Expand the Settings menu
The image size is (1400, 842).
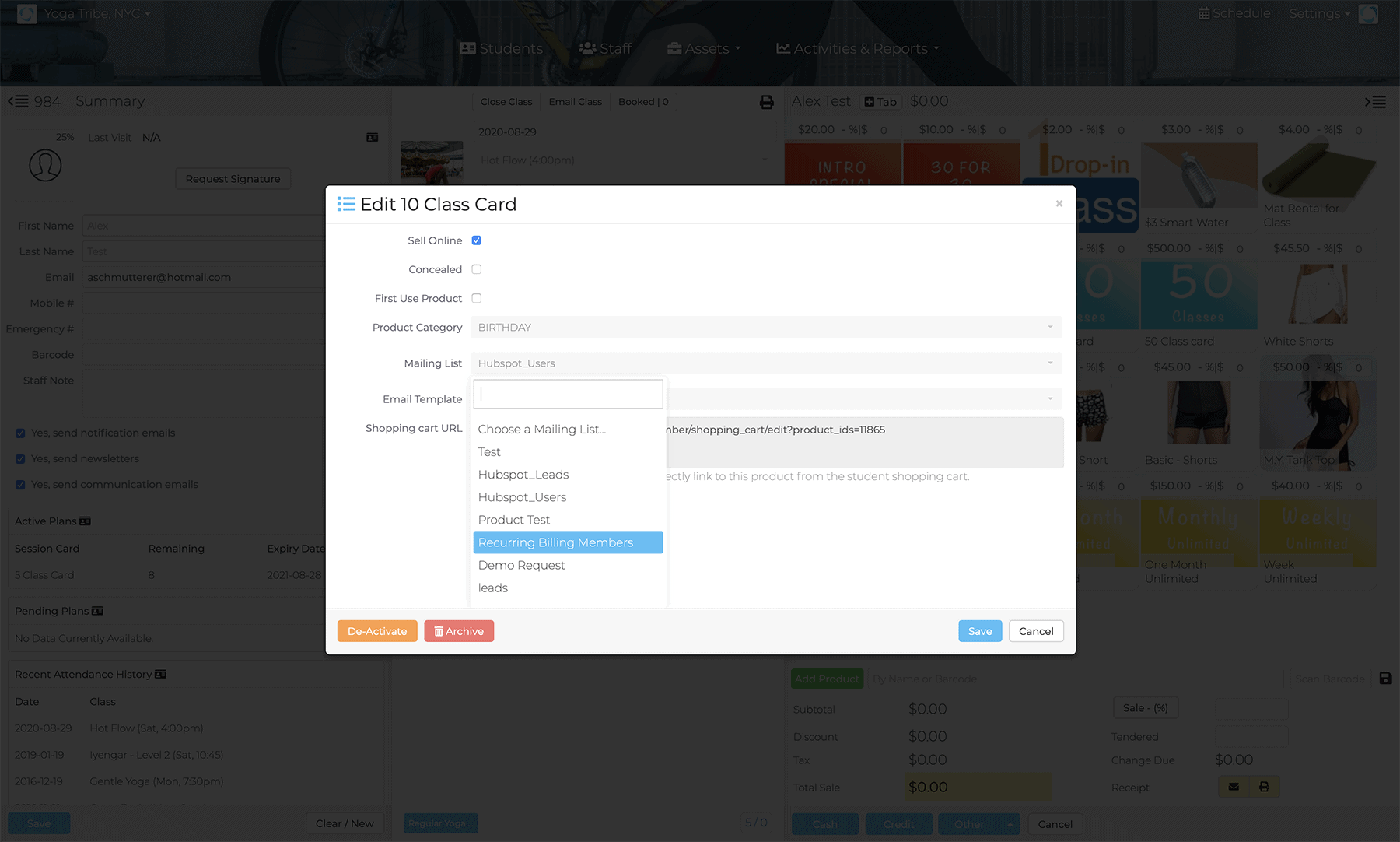pyautogui.click(x=1319, y=13)
